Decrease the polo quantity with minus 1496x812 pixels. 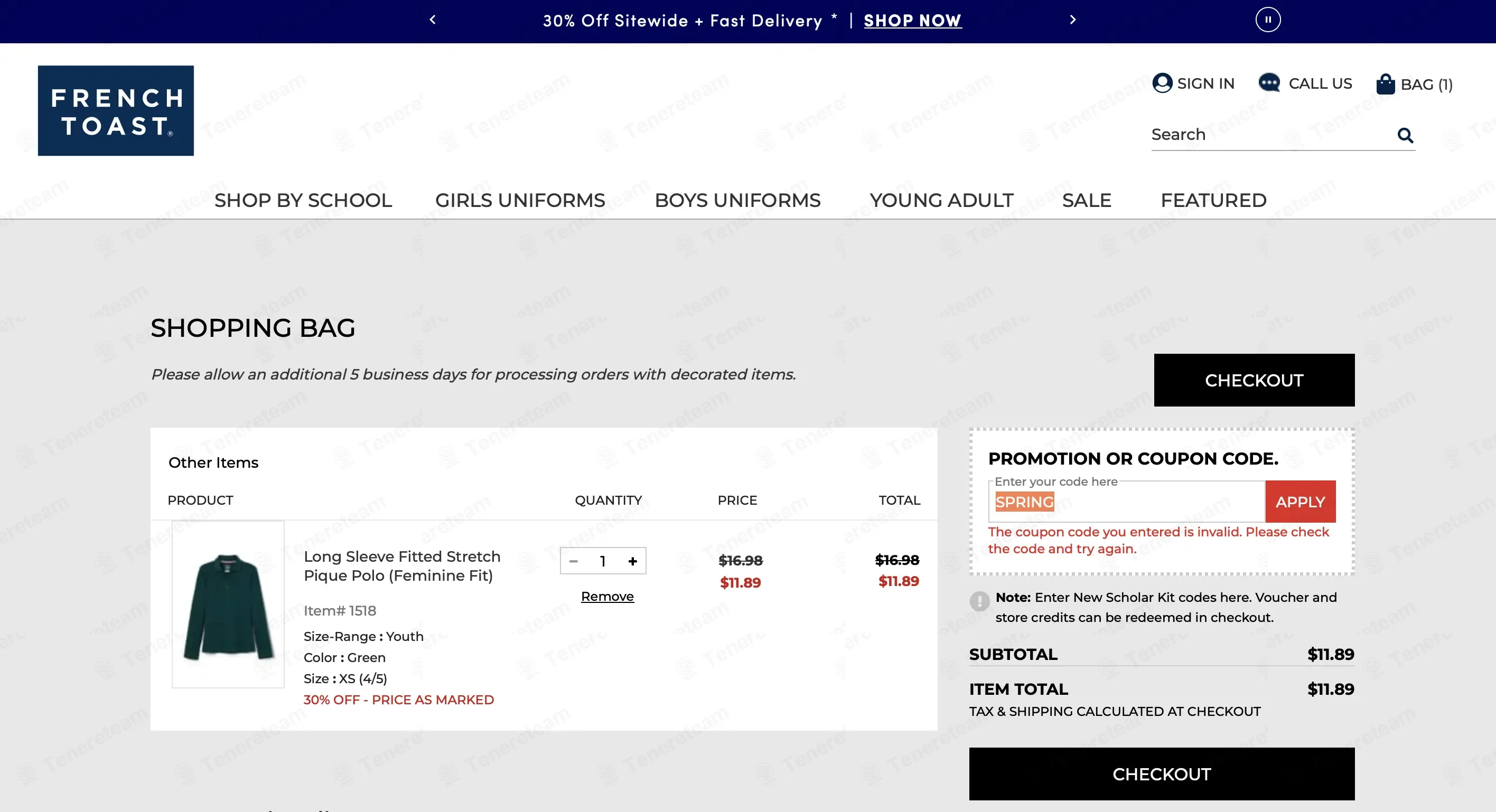574,561
